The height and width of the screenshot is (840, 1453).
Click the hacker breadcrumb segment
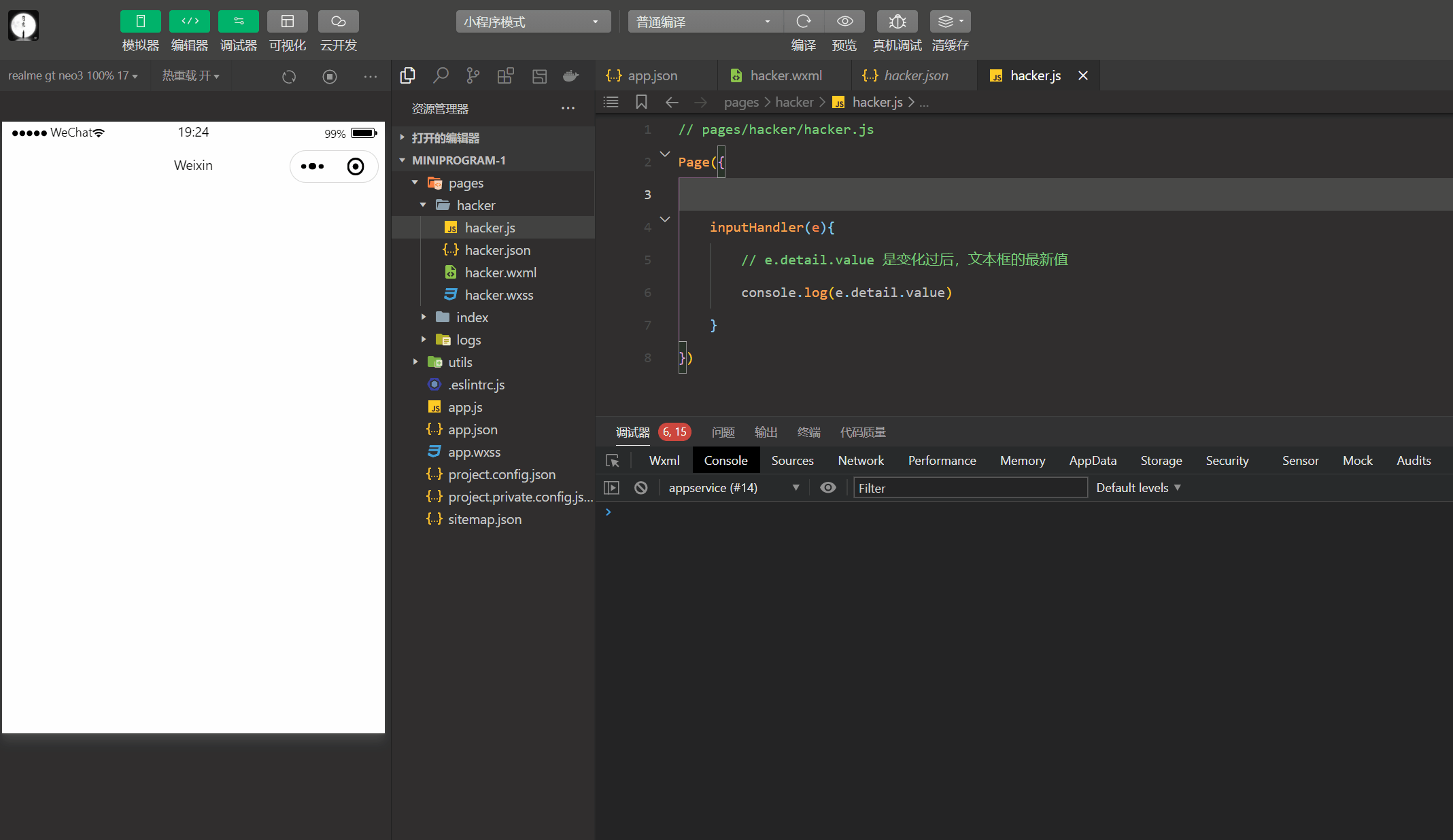[x=794, y=102]
